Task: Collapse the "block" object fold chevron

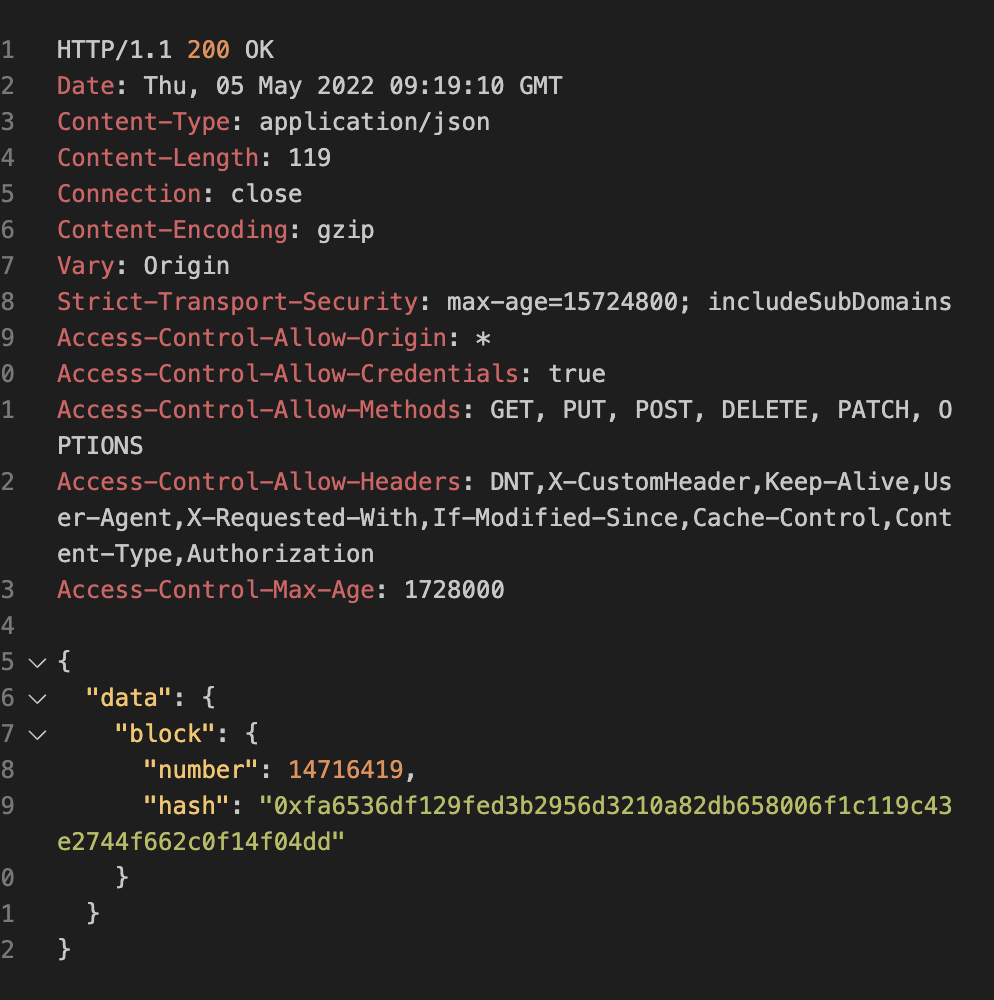Action: (38, 735)
